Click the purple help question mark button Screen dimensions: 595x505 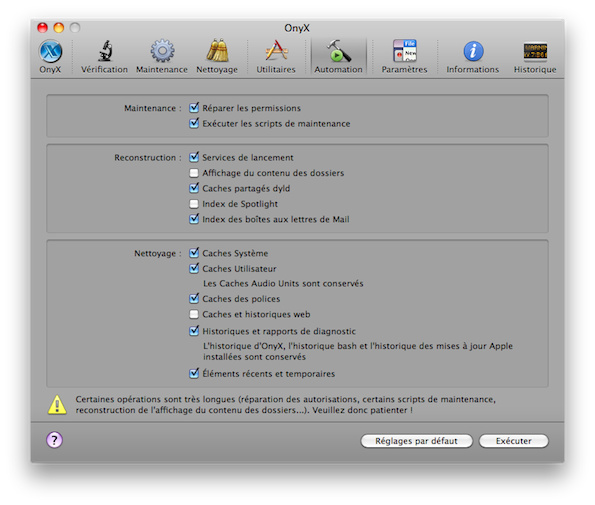54,440
